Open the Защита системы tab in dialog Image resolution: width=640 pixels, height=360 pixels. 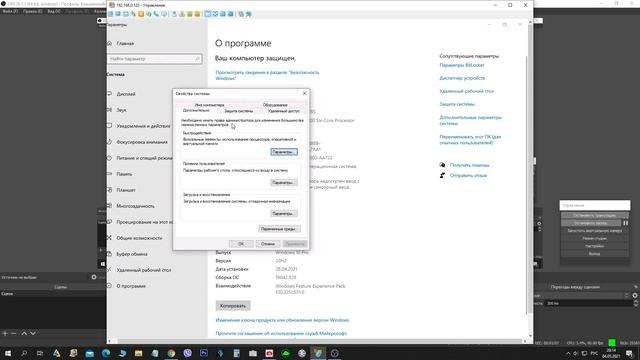(x=238, y=111)
